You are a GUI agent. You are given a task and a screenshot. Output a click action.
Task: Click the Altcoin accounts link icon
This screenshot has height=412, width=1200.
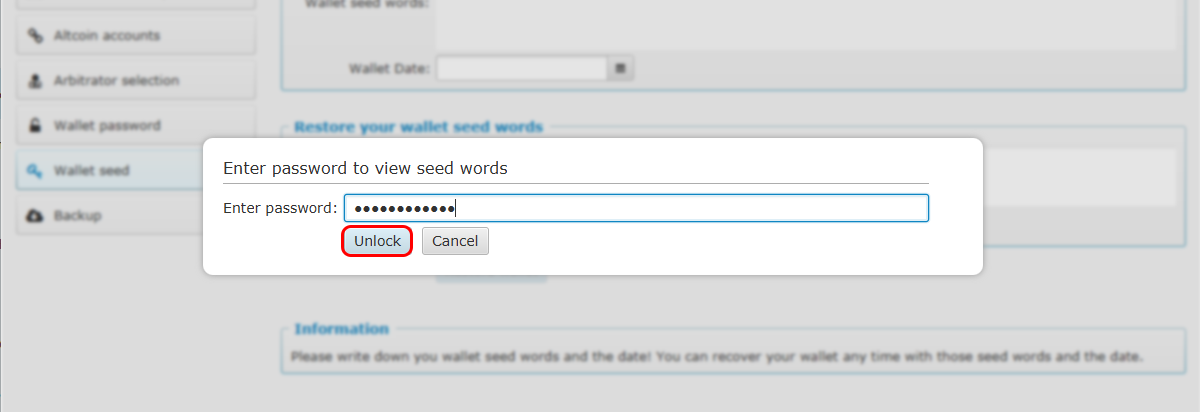[35, 36]
